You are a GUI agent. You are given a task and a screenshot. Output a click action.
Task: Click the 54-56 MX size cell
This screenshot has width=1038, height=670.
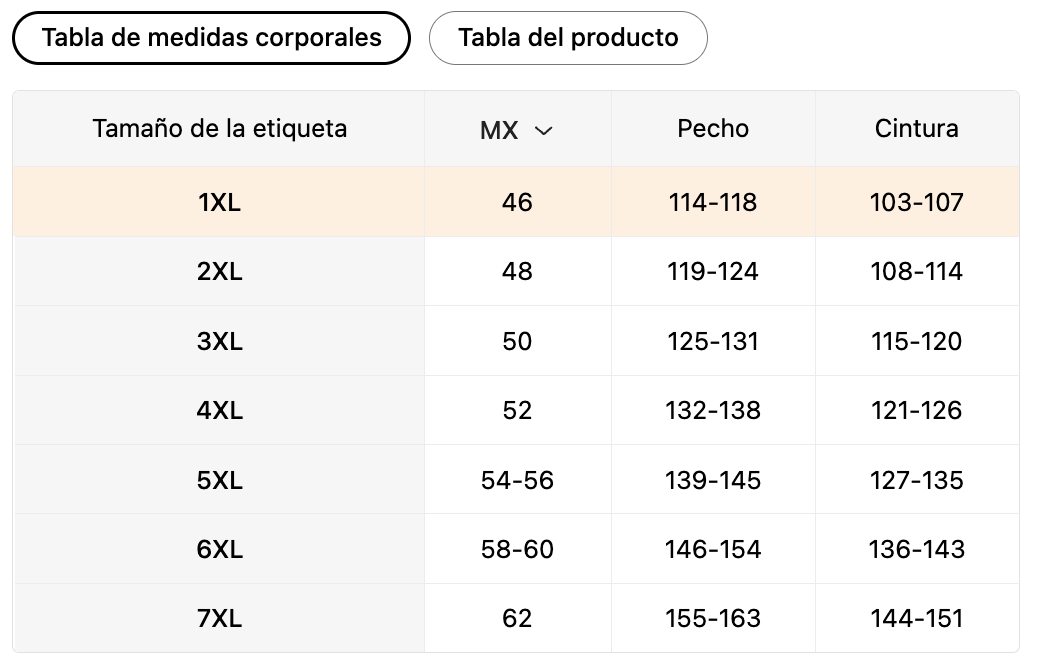coord(517,479)
